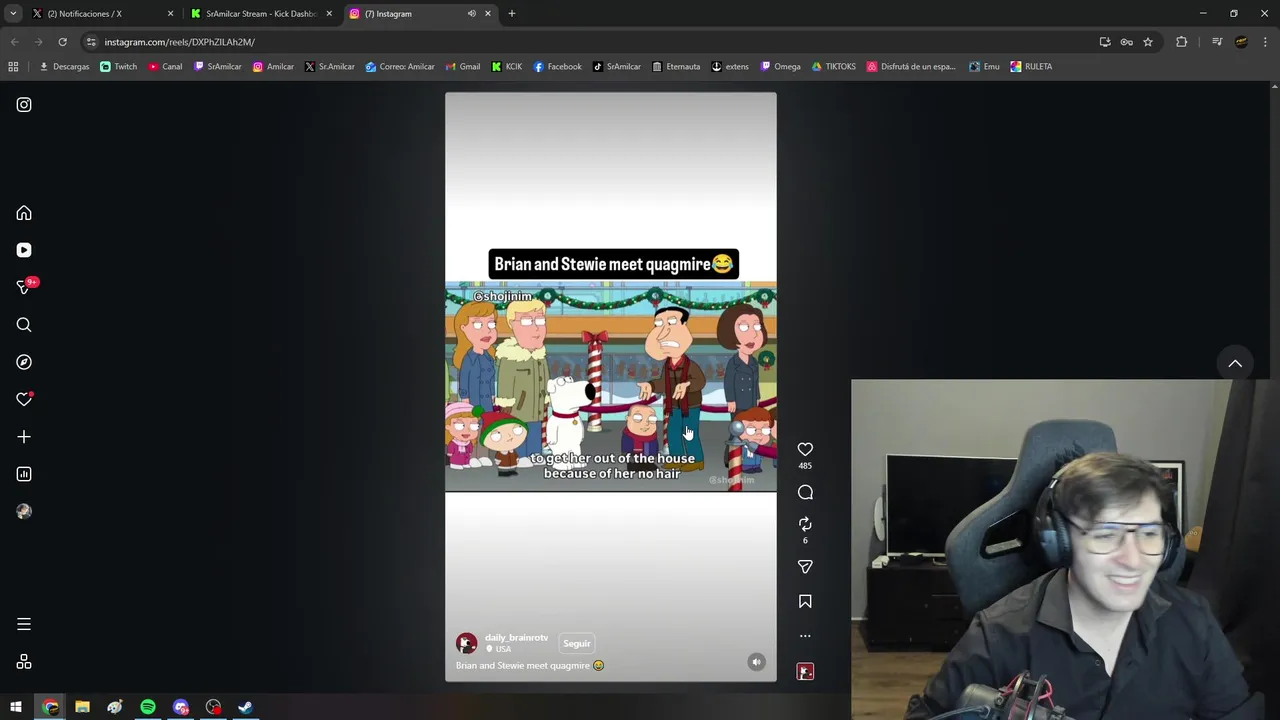Open the audio thumbnail below the reel options

[x=805, y=672]
